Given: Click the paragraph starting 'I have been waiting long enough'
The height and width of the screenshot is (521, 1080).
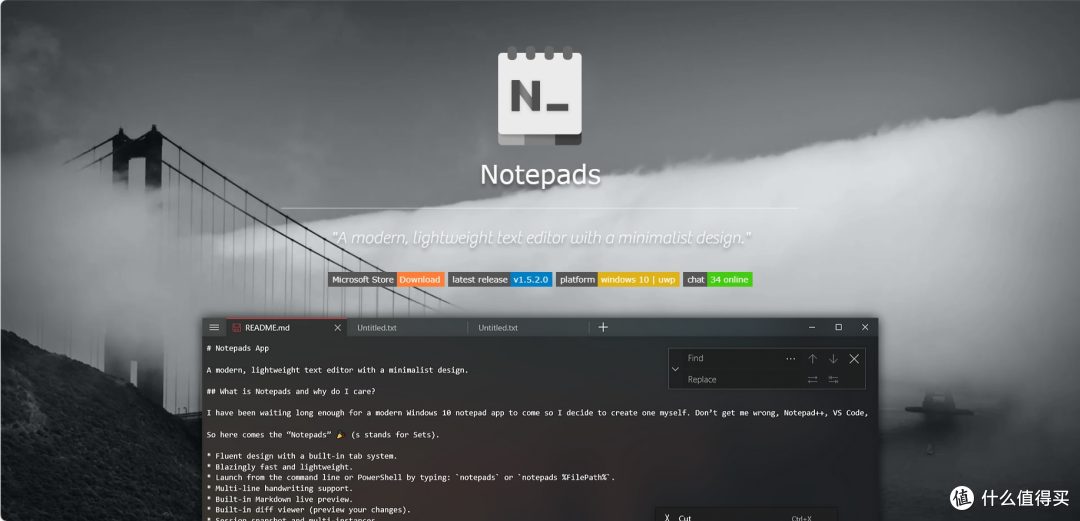Looking at the screenshot, I should coord(537,413).
